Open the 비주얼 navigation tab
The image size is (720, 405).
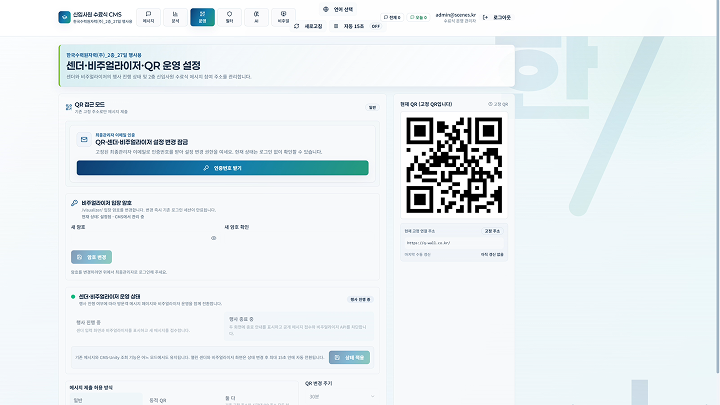click(x=283, y=17)
